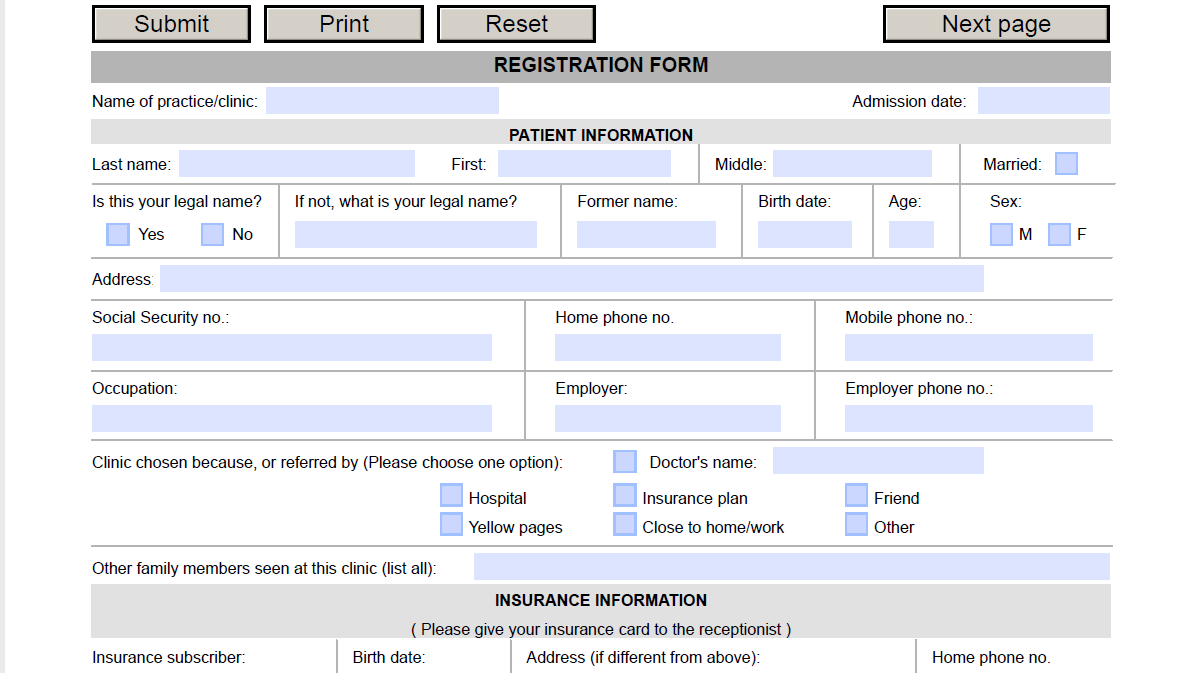The height and width of the screenshot is (673, 1198).
Task: Check the Friend referral option
Action: pyautogui.click(x=856, y=495)
